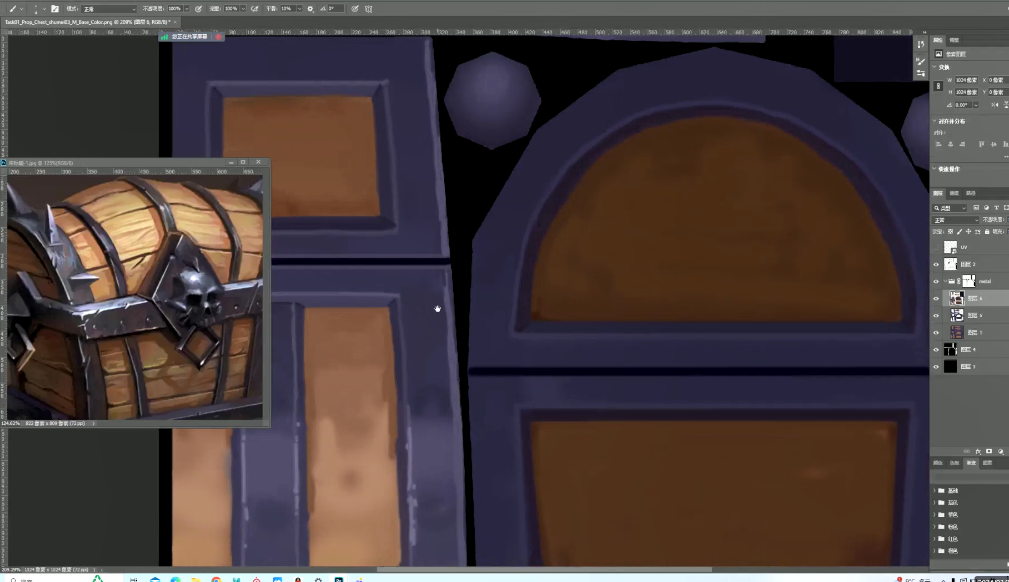
Task: Collapse the metal group arrow
Action: (946, 281)
